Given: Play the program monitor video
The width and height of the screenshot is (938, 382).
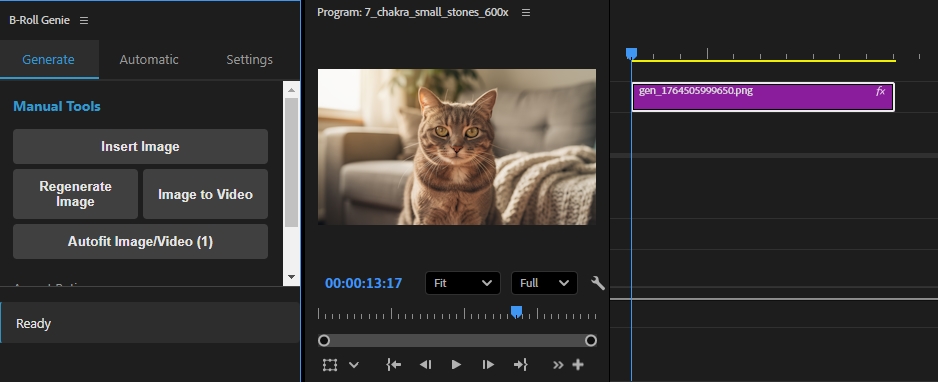Looking at the screenshot, I should [456, 365].
